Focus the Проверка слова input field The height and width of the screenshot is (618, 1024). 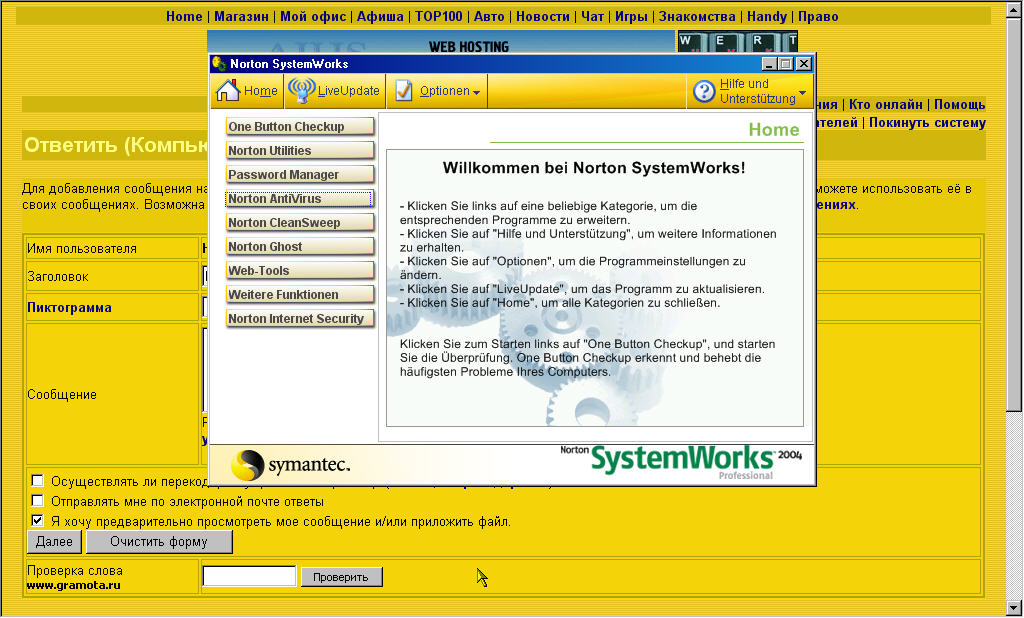click(x=249, y=576)
